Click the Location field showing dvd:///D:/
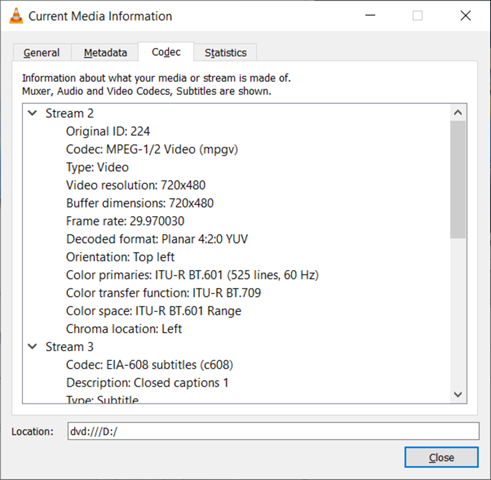 tap(273, 431)
